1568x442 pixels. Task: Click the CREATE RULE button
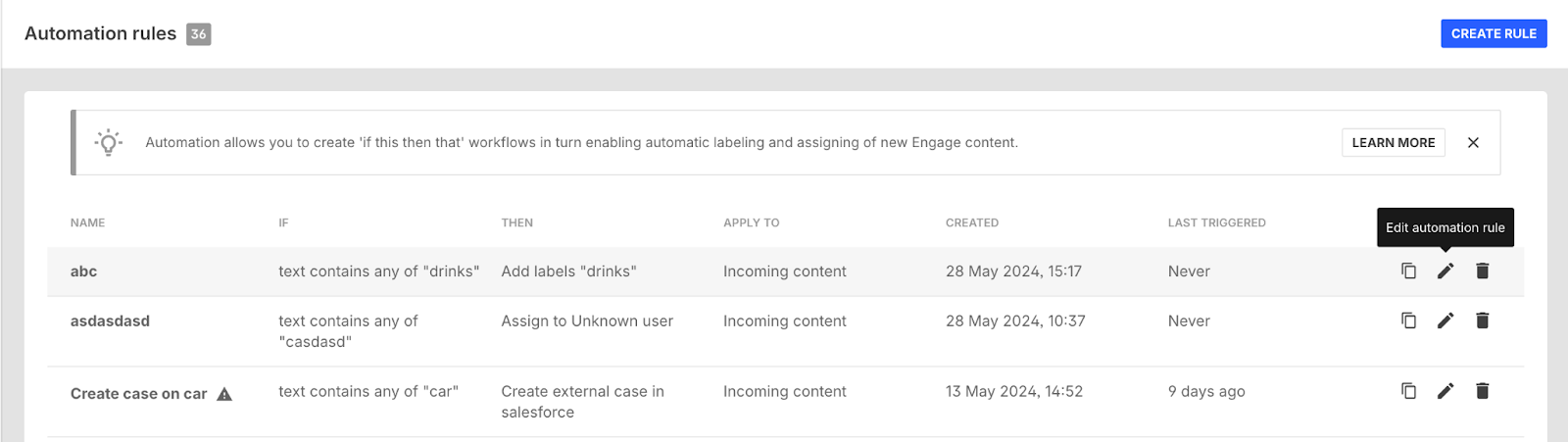[x=1494, y=33]
